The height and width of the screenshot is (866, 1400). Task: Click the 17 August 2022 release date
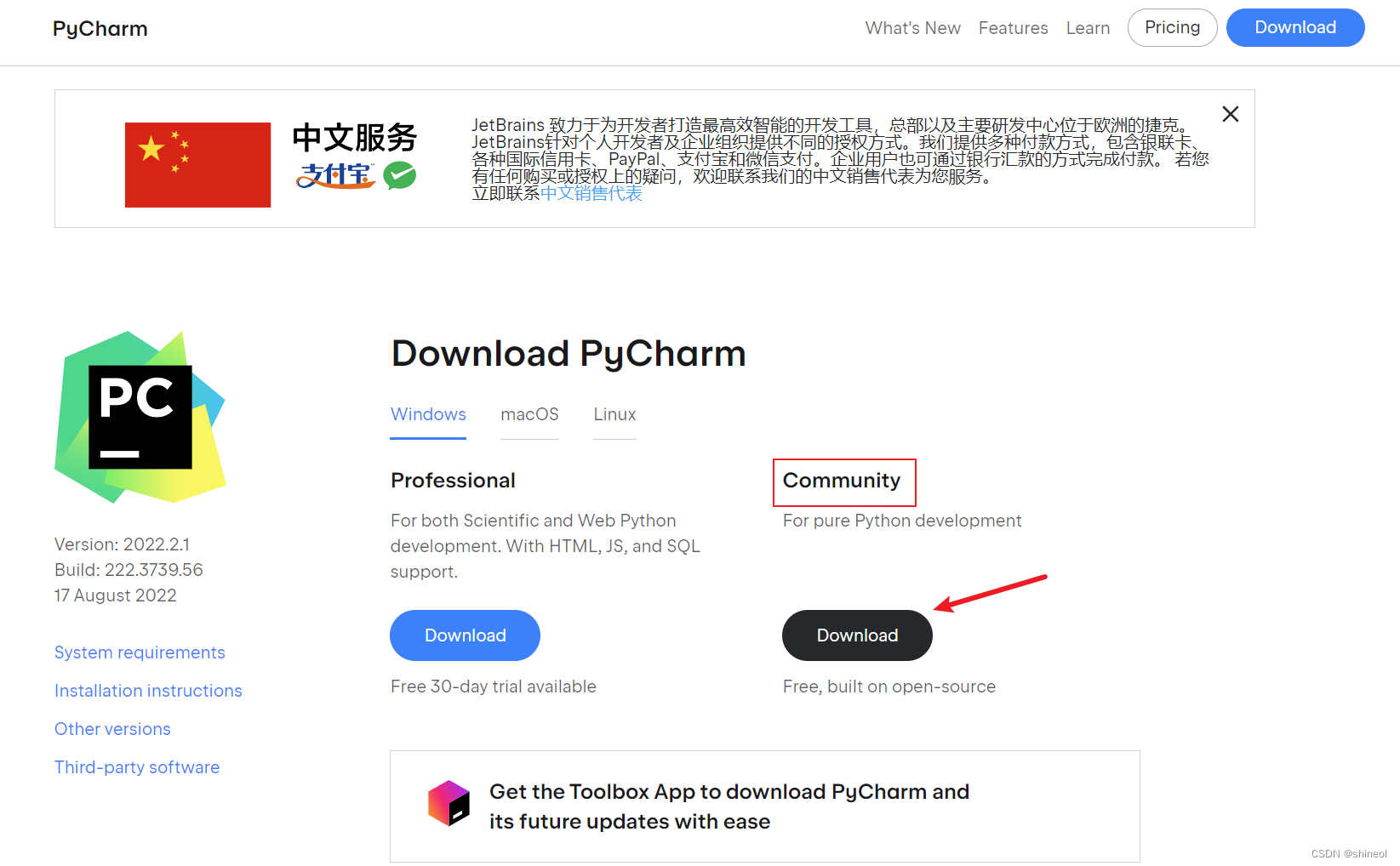click(116, 595)
